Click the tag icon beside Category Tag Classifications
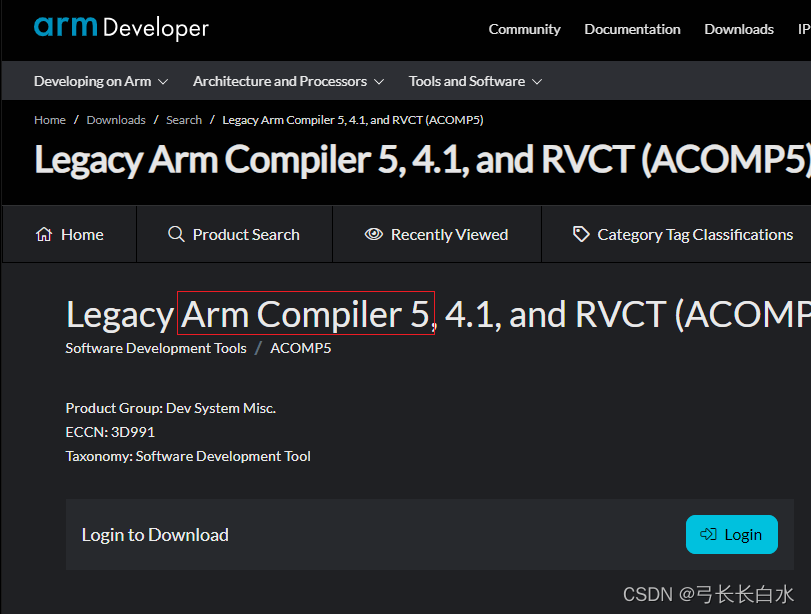The image size is (811, 614). (x=581, y=234)
